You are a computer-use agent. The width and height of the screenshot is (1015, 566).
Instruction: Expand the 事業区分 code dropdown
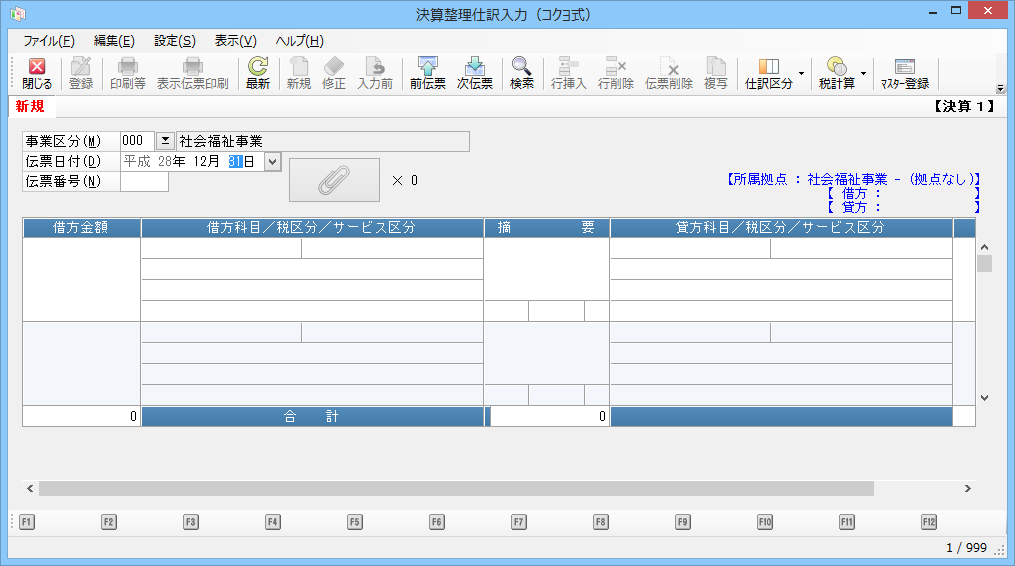tap(165, 142)
